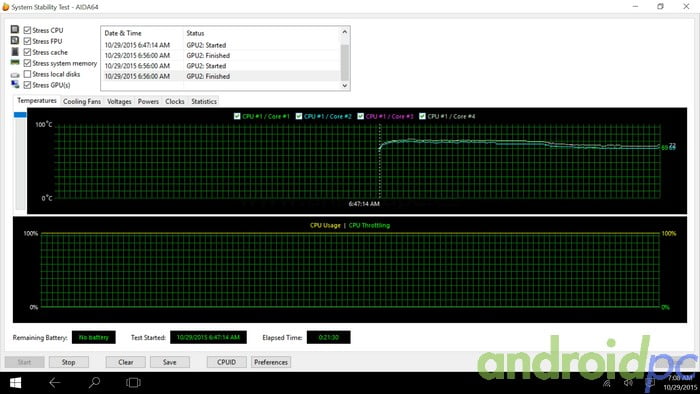The height and width of the screenshot is (394, 700).
Task: Uncheck Stress cache checkbox
Action: (x=27, y=52)
